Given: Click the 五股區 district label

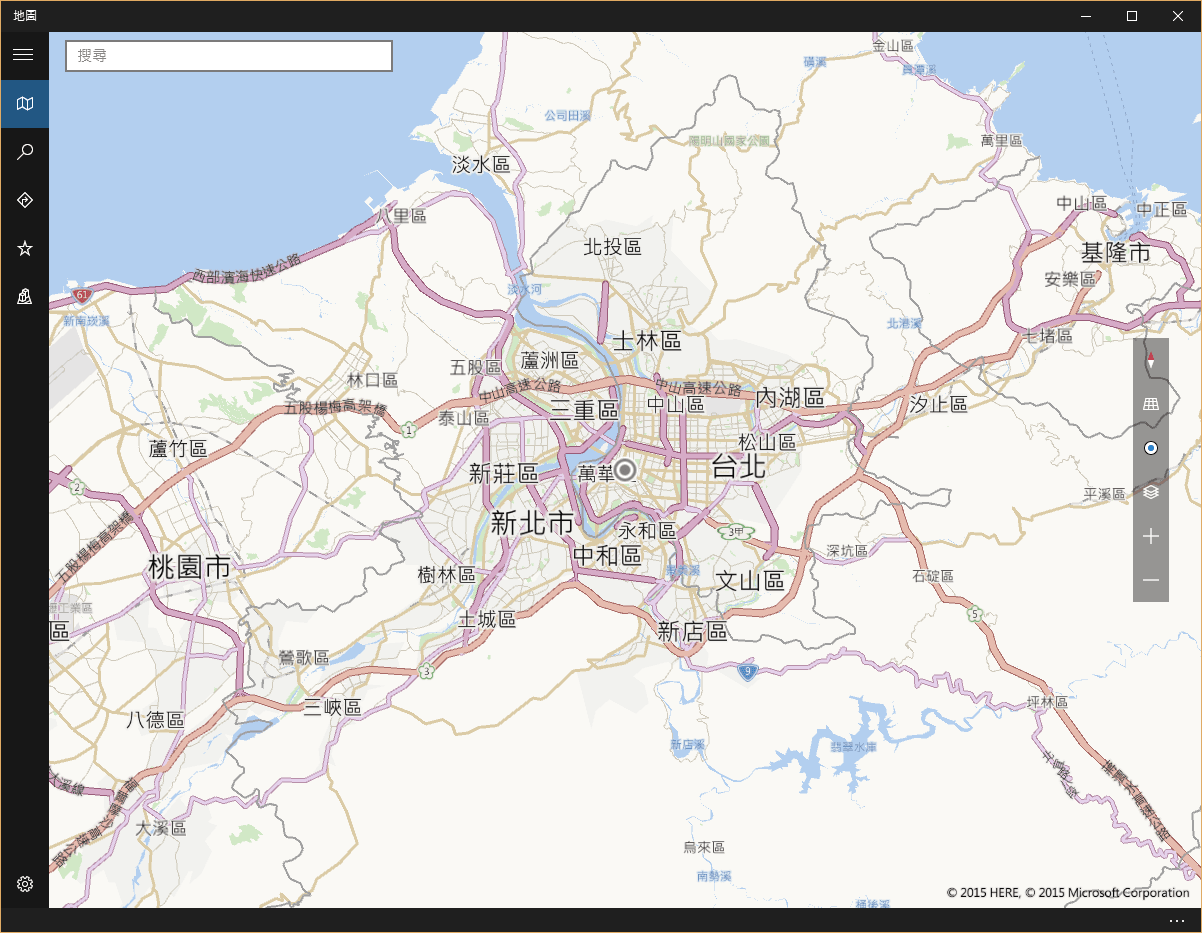Looking at the screenshot, I should (476, 367).
